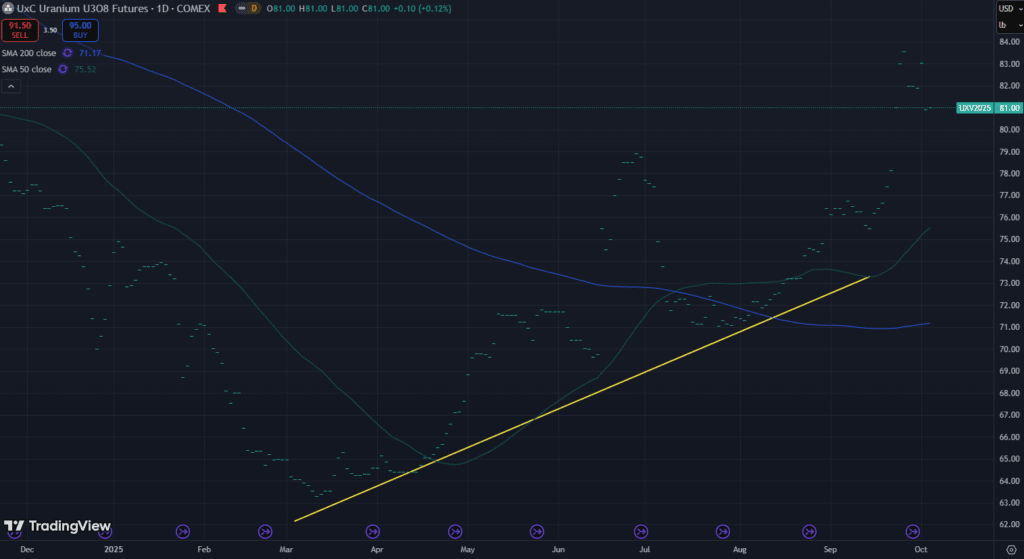Click the TradingView logo
The height and width of the screenshot is (559, 1024).
(58, 527)
